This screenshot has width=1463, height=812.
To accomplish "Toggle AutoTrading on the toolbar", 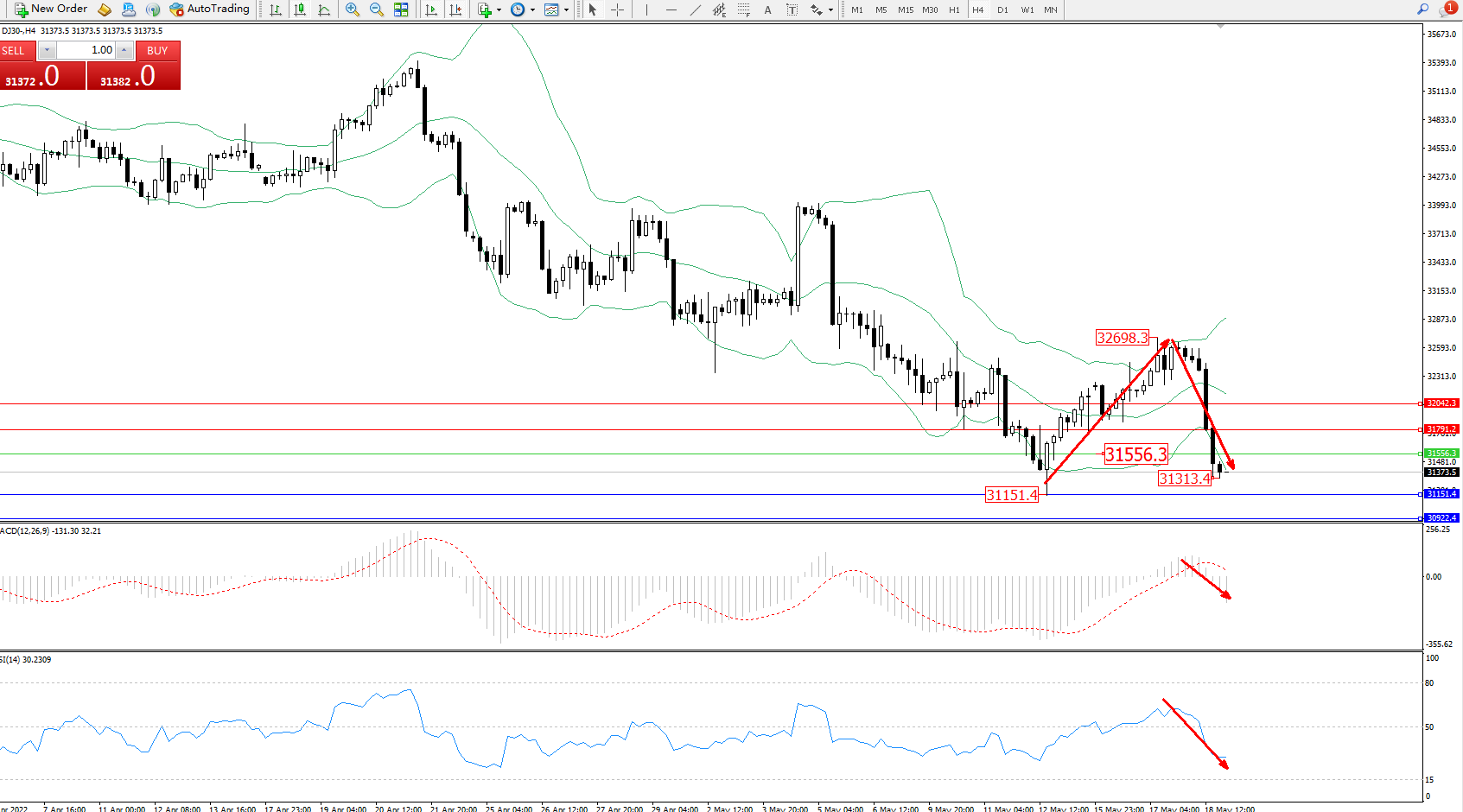I will click(x=210, y=10).
